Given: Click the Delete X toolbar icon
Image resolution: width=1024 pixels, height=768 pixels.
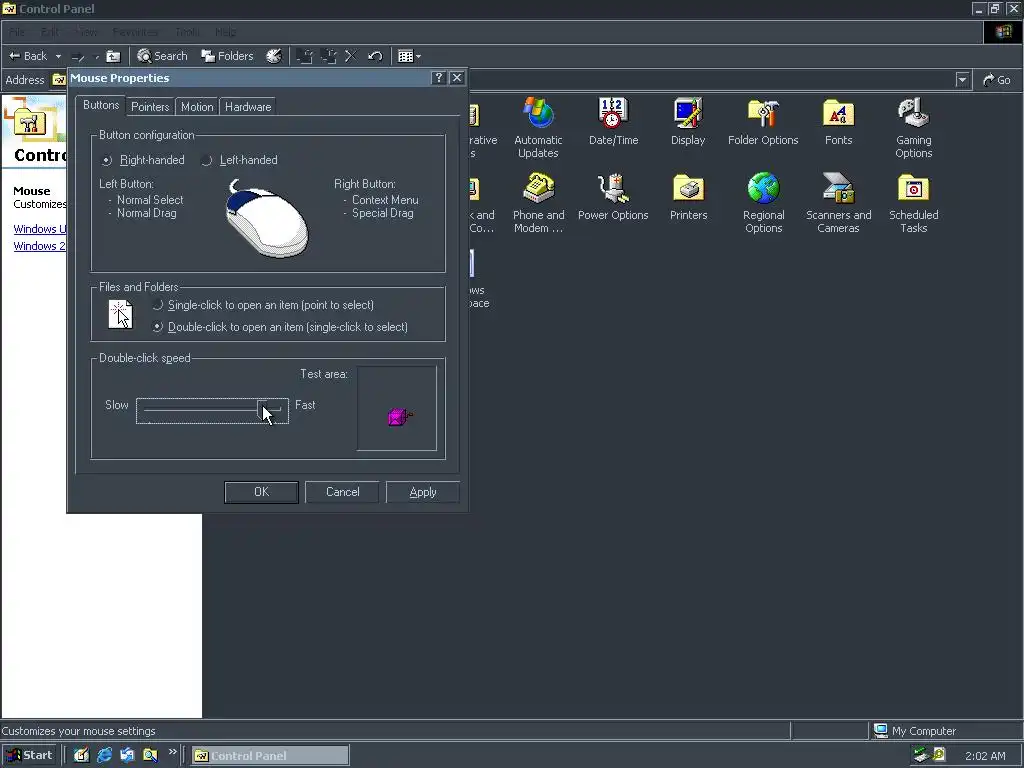Looking at the screenshot, I should pos(351,56).
